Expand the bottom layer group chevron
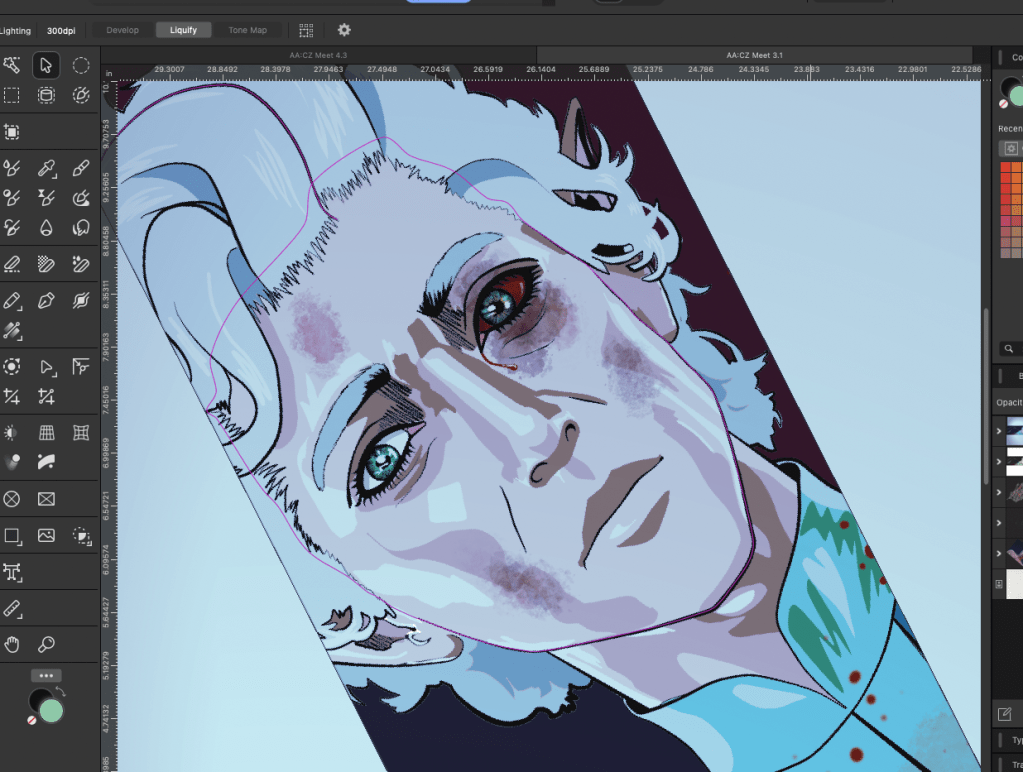Image resolution: width=1023 pixels, height=772 pixels. (999, 553)
